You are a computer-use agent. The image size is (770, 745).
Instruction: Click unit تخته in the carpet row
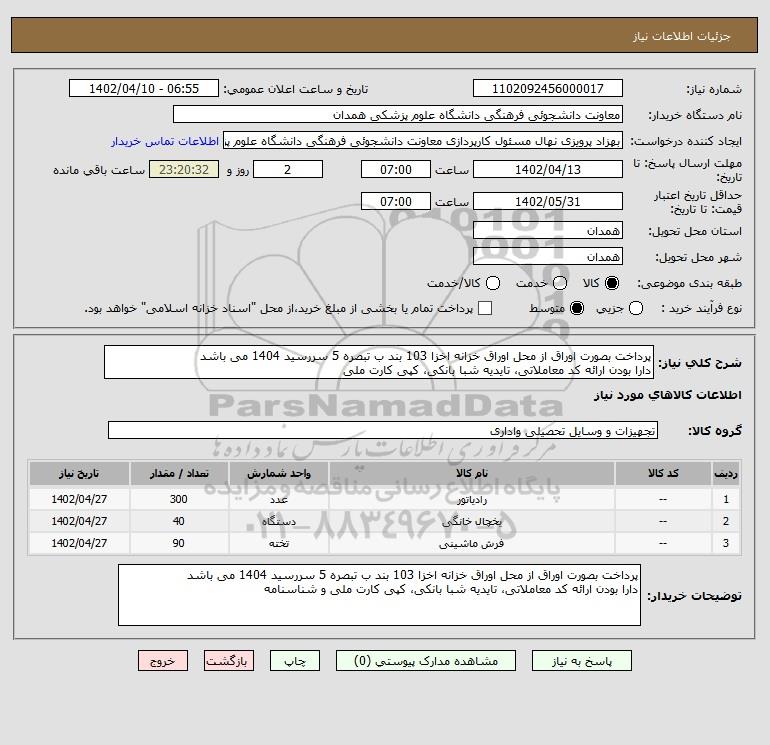279,544
